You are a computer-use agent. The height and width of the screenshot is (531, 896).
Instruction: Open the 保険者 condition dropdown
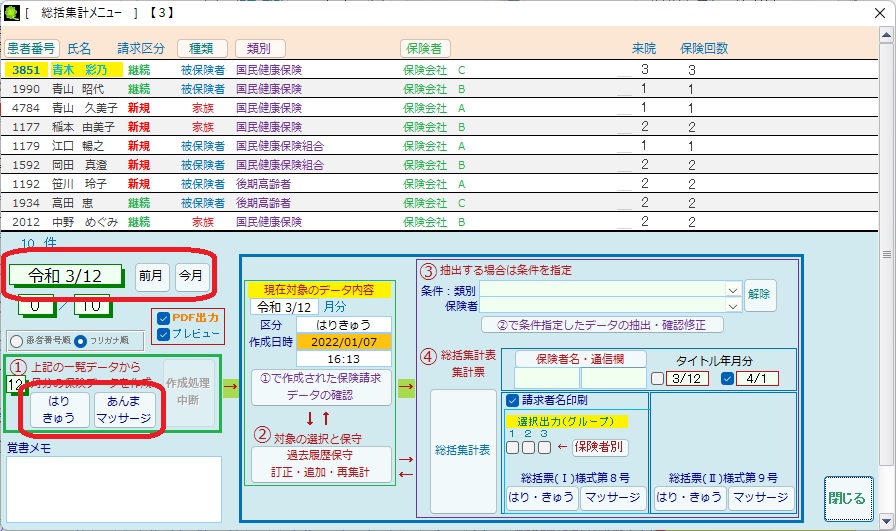(733, 306)
